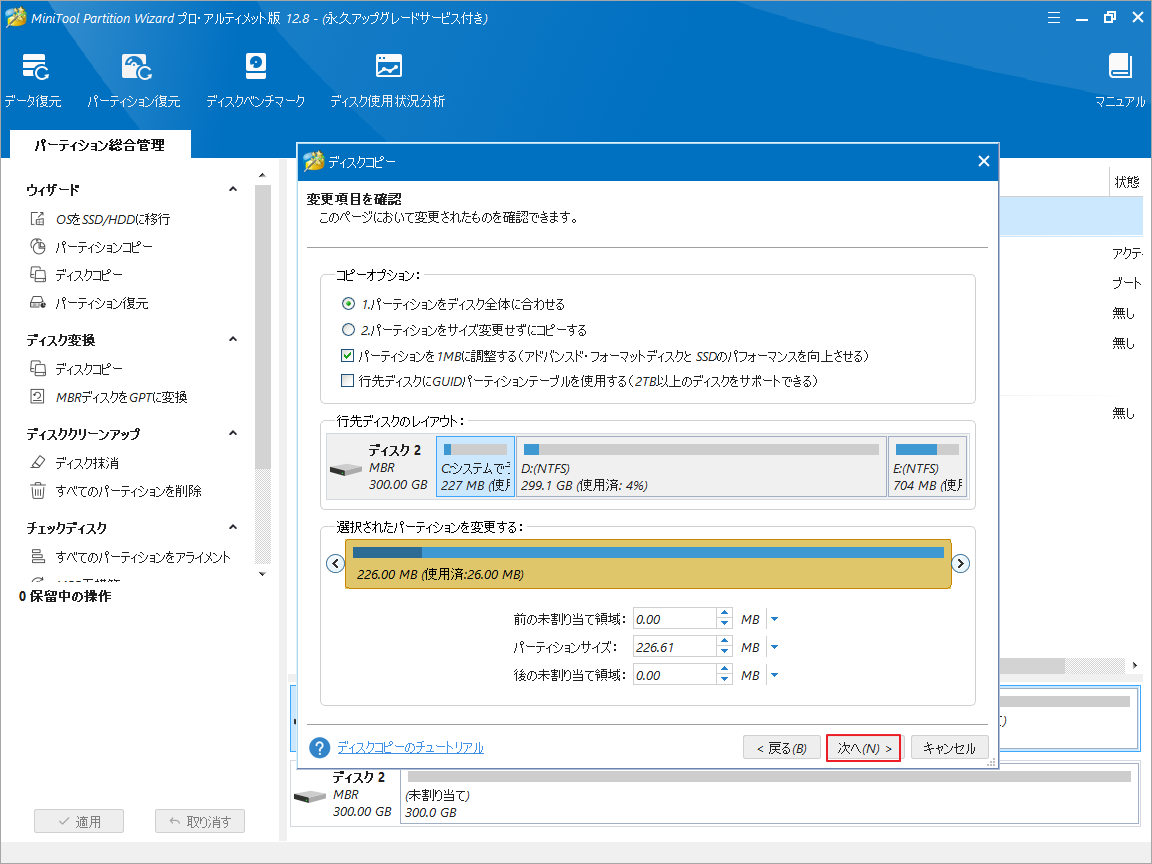Click the 取り消す button

[200, 821]
